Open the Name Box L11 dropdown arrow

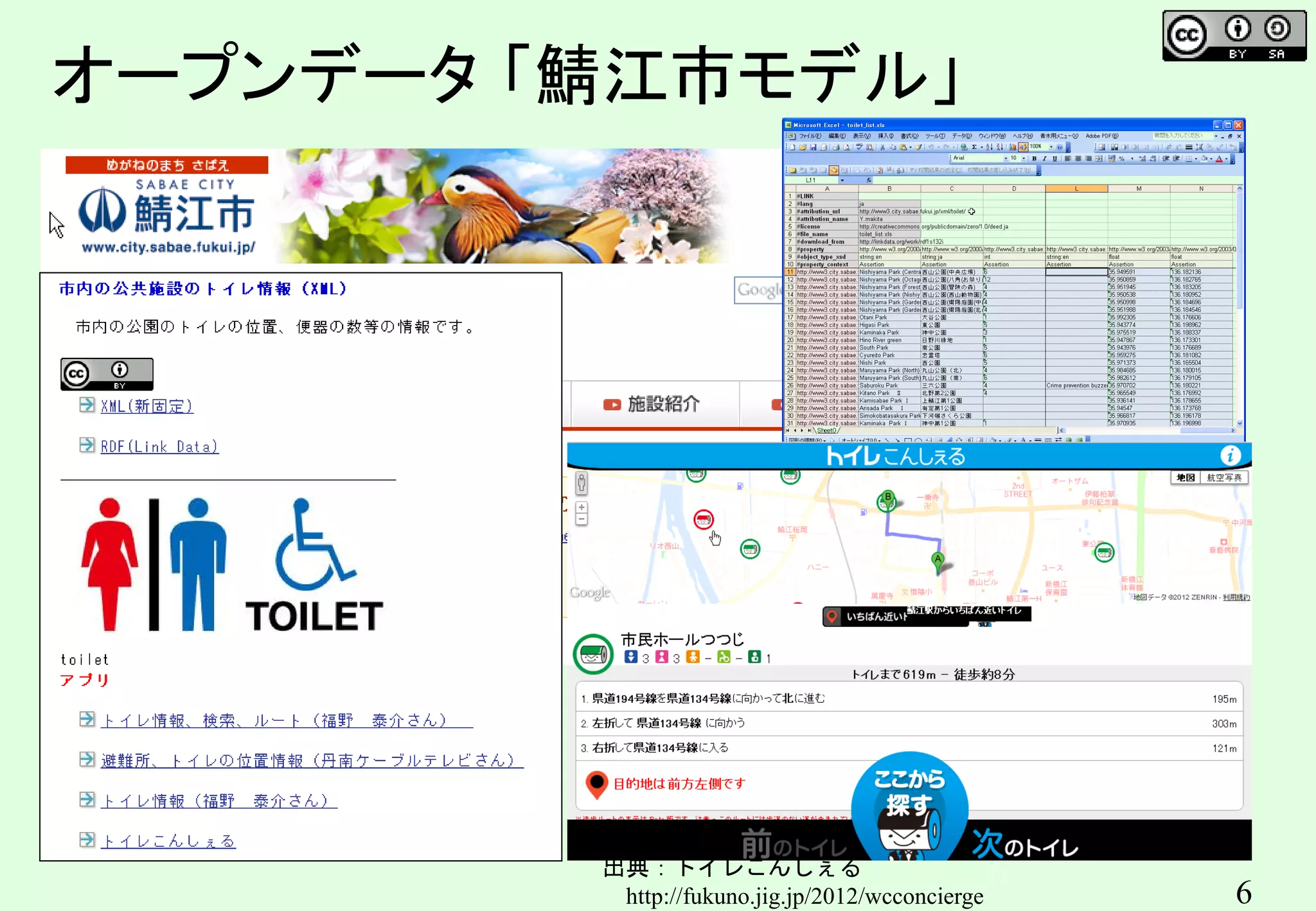tap(842, 181)
